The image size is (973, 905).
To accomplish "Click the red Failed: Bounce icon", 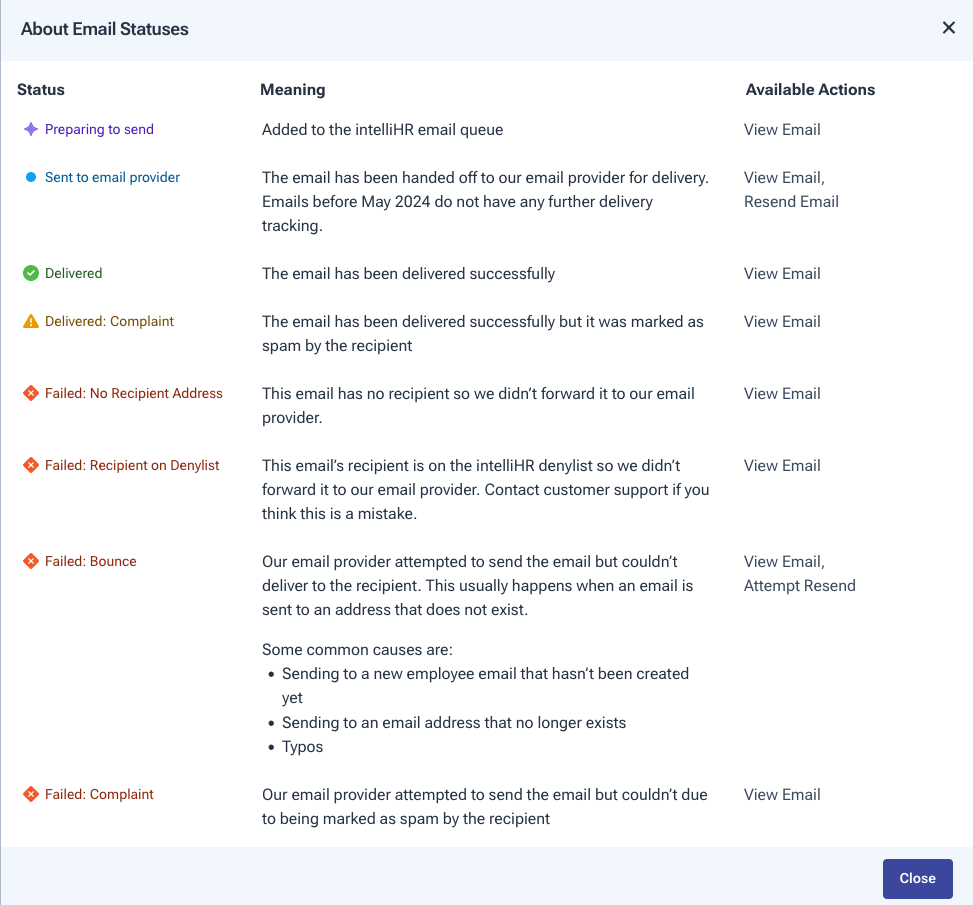I will 31,561.
